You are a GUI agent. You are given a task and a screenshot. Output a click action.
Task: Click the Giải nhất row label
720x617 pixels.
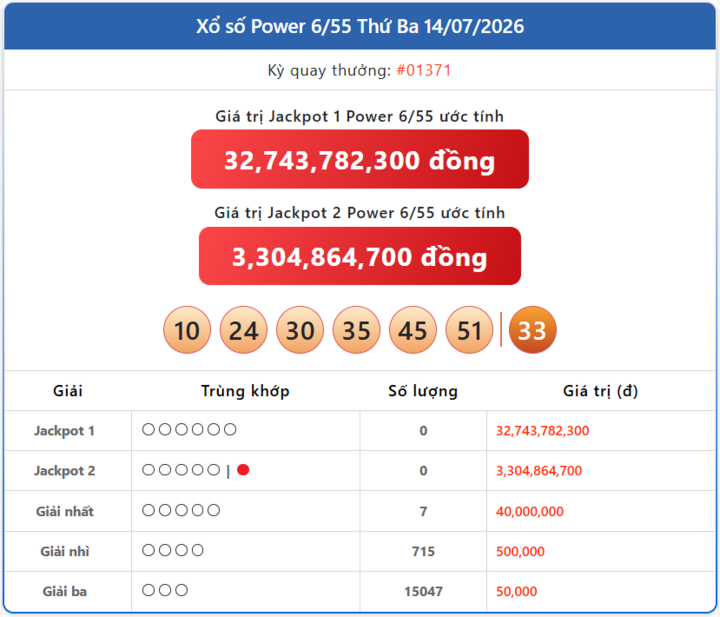pyautogui.click(x=65, y=511)
